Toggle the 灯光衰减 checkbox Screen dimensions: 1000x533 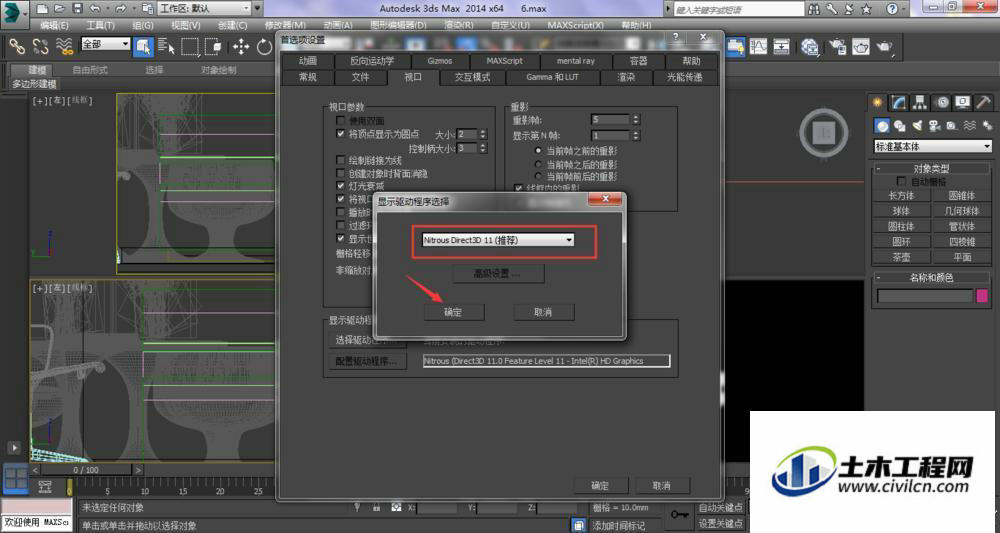click(x=341, y=186)
